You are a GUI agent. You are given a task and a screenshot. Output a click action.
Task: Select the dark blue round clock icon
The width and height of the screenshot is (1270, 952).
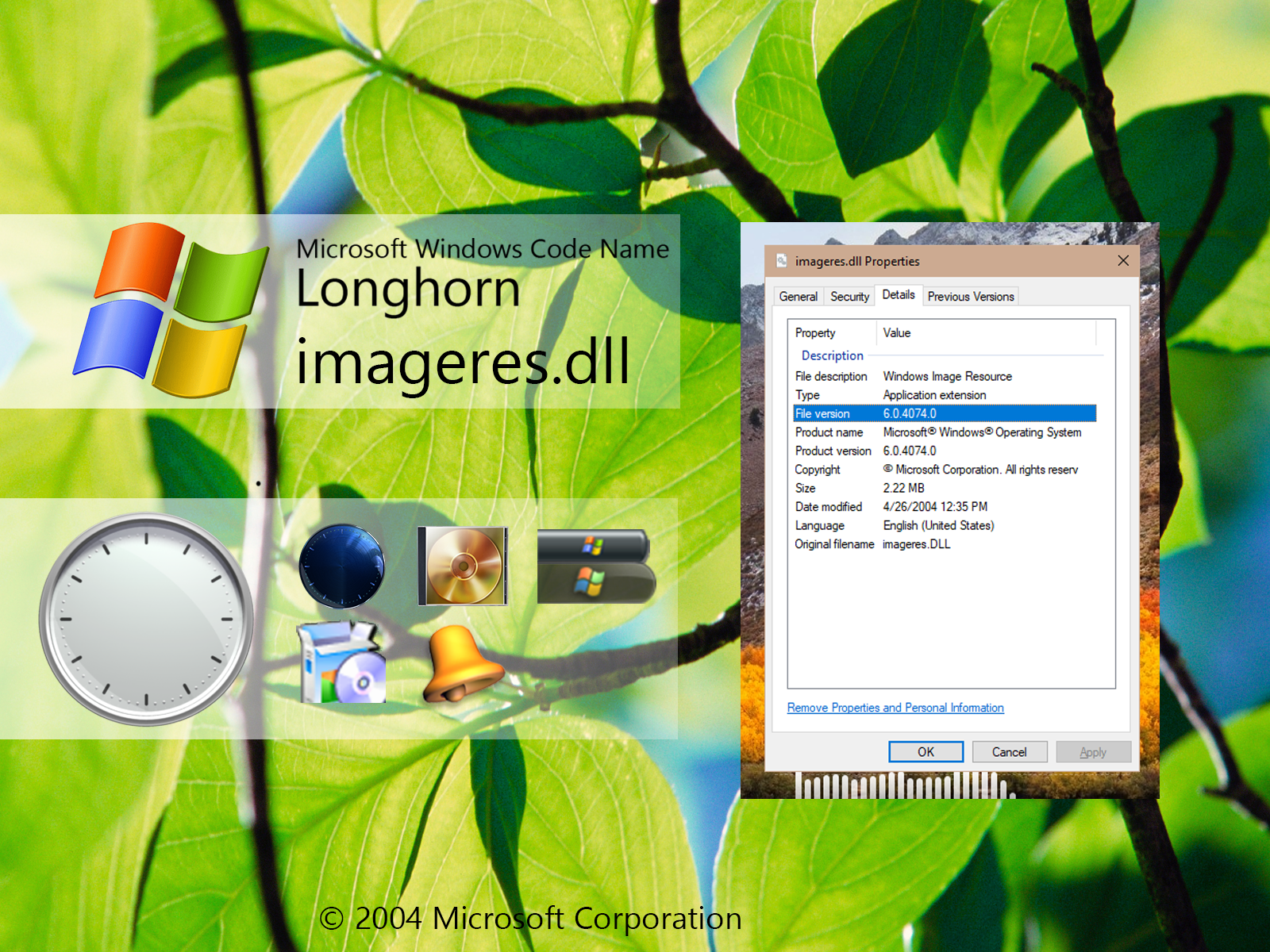click(x=342, y=566)
